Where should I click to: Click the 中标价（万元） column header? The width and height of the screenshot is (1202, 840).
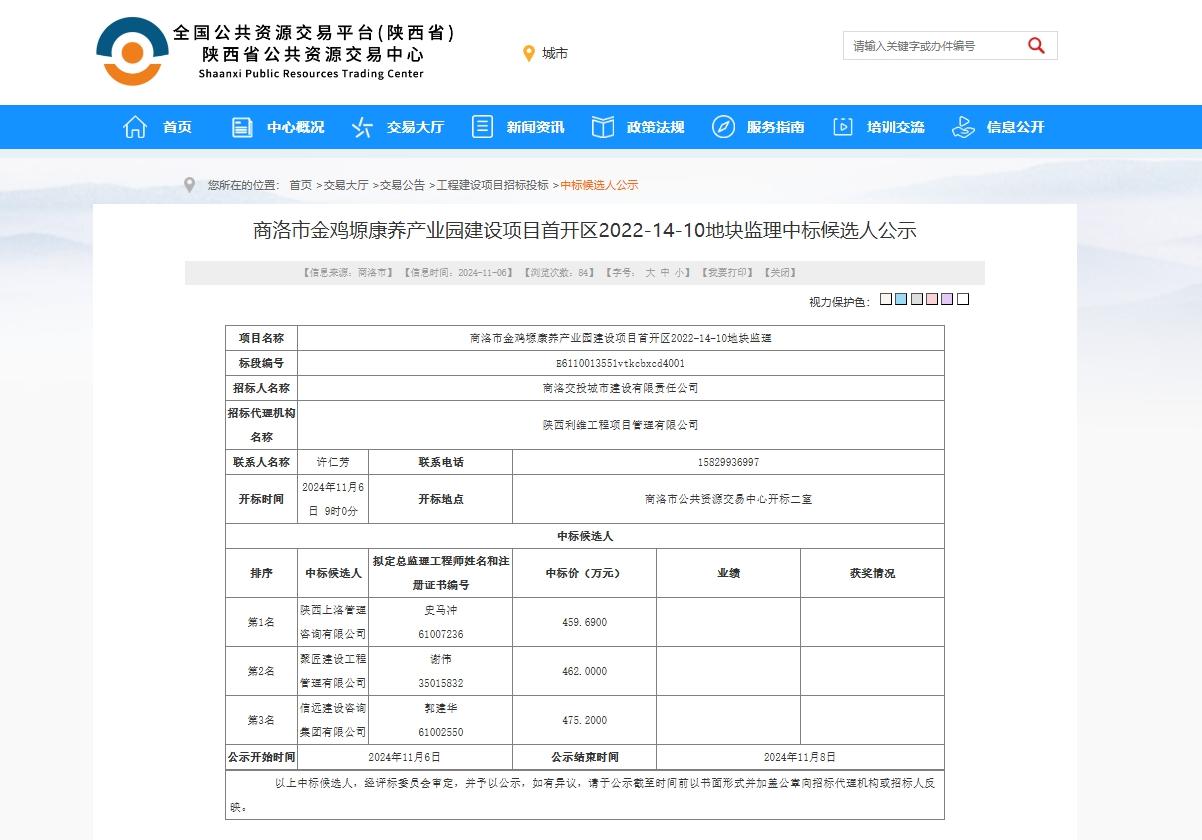tap(583, 573)
